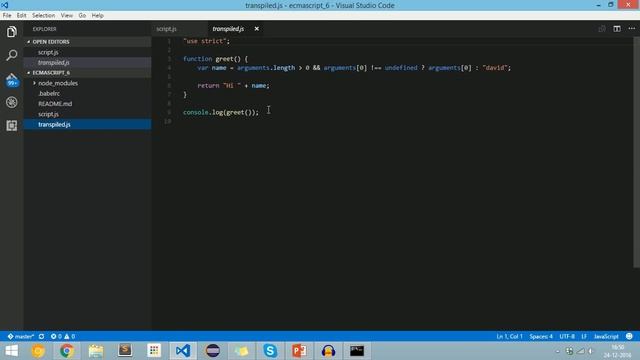Click the EXPLORER panel title
The image size is (640, 360).
(x=44, y=29)
